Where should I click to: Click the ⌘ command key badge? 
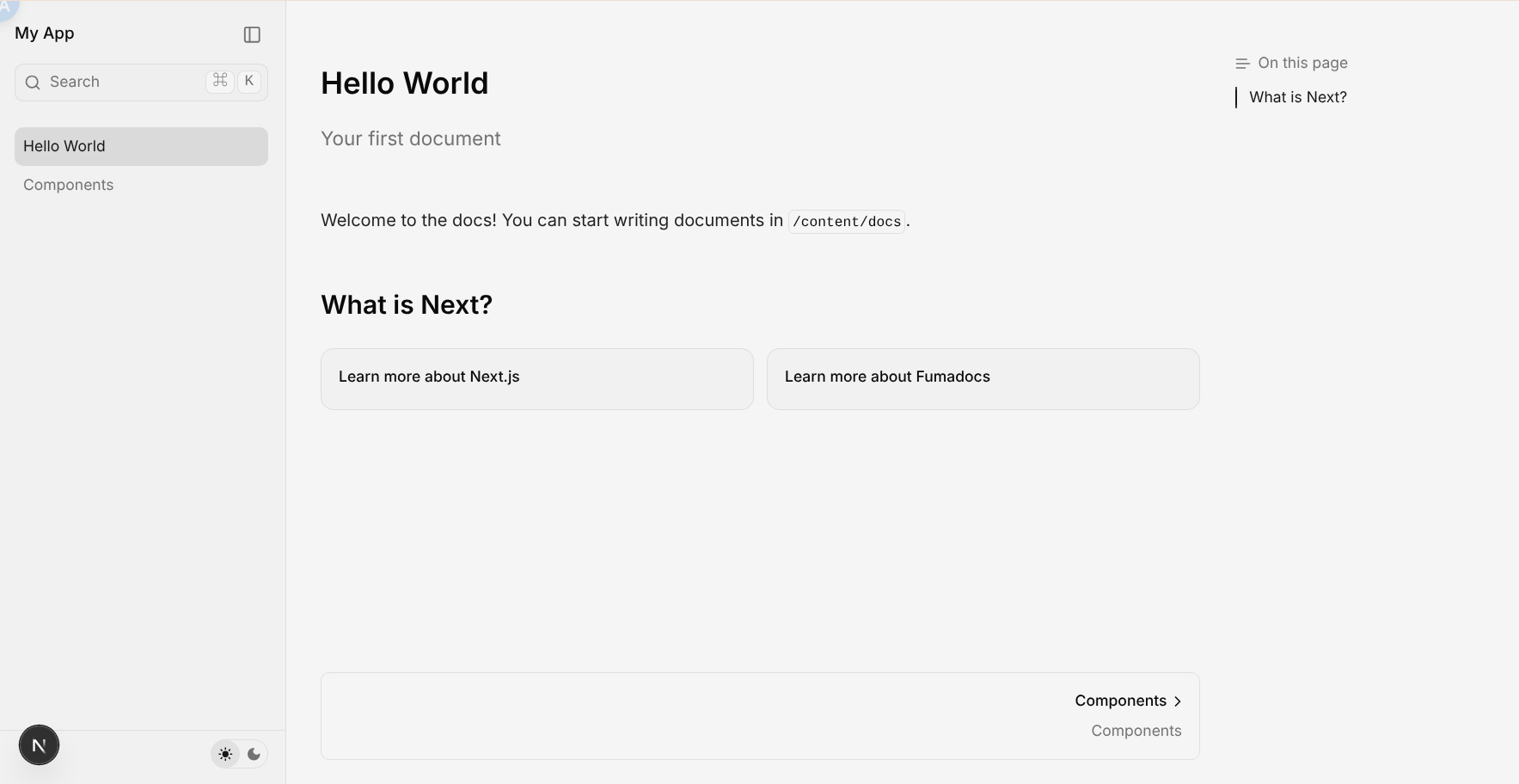(x=220, y=81)
